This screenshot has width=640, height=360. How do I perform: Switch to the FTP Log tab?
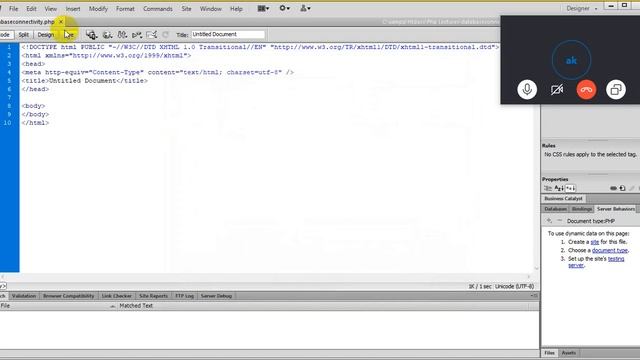(x=184, y=296)
